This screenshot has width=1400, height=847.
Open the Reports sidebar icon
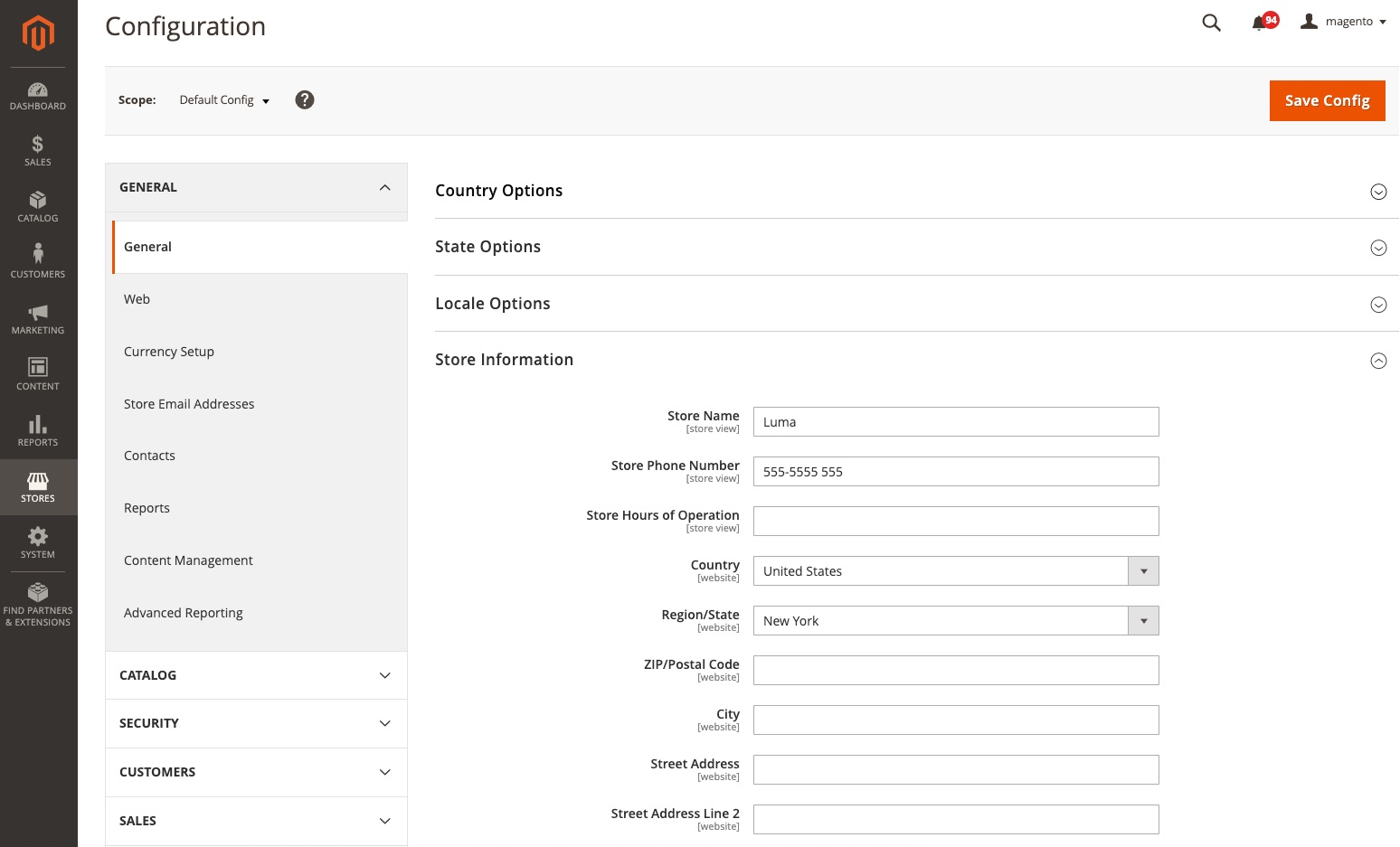(x=38, y=431)
